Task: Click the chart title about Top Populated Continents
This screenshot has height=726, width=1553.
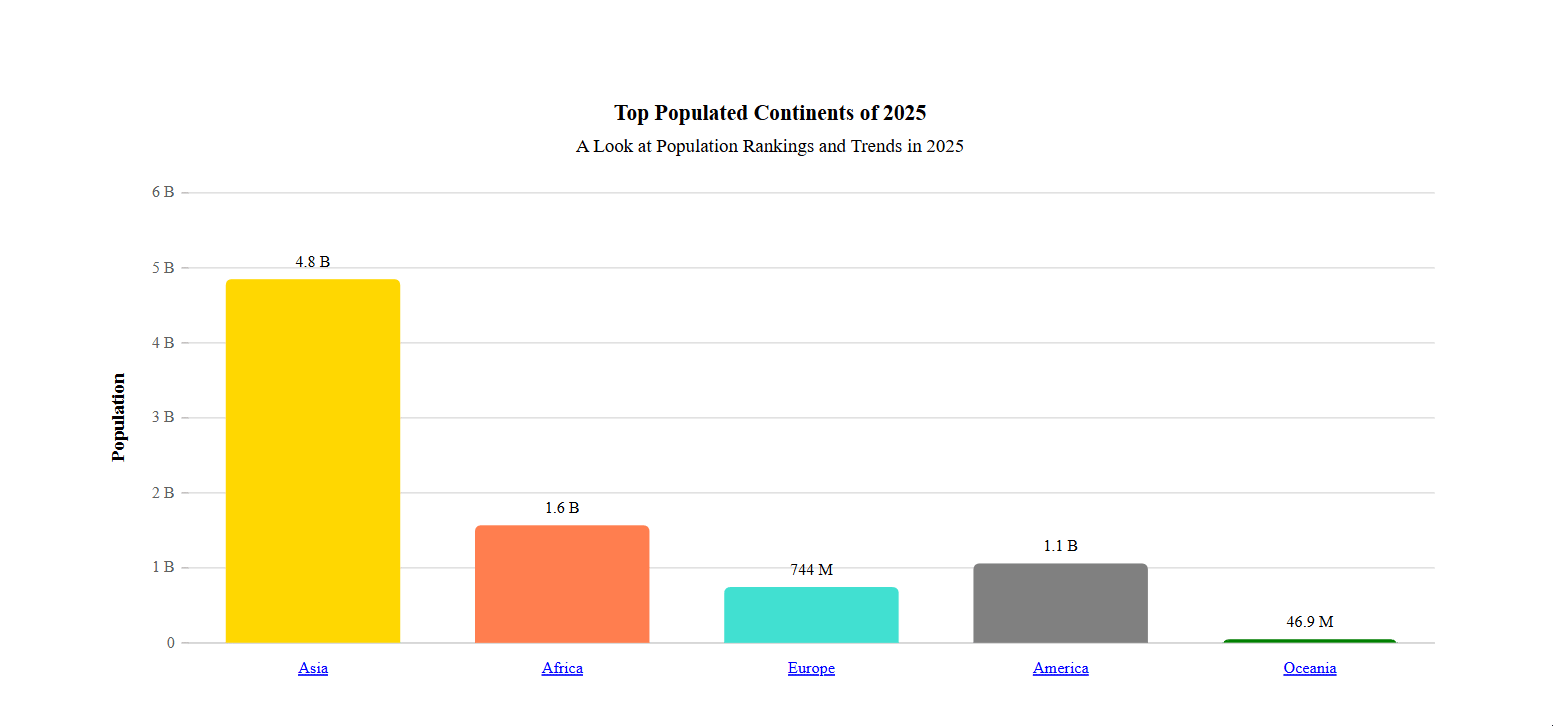Action: [x=770, y=113]
